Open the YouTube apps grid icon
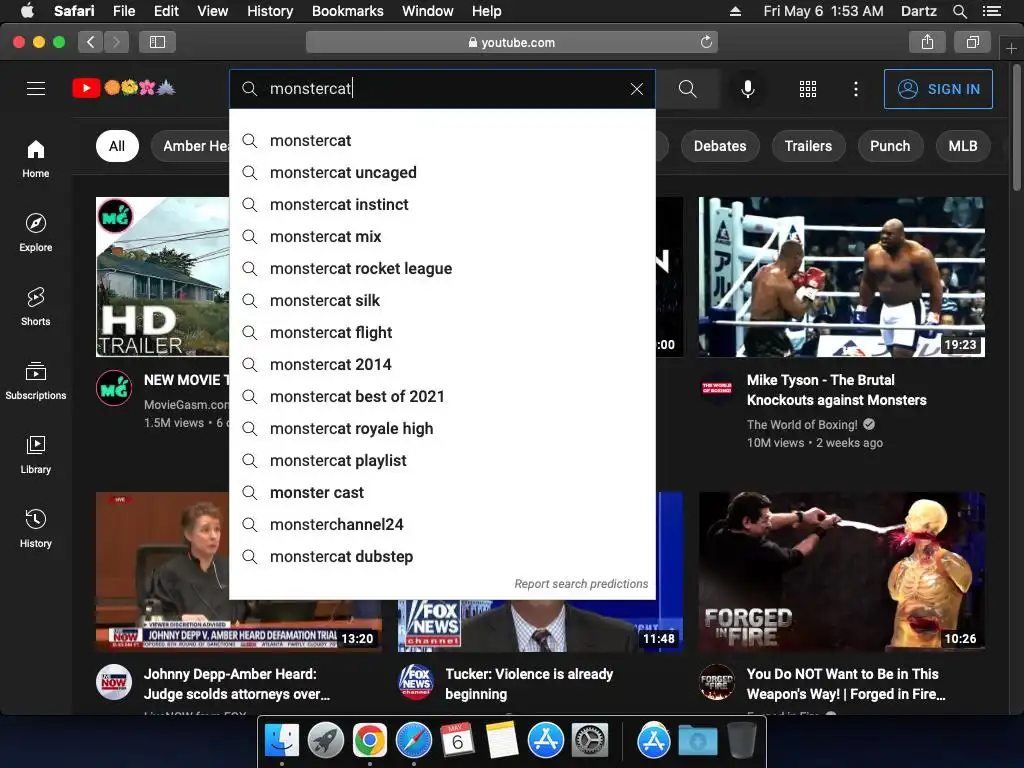Viewport: 1024px width, 768px height. point(808,89)
